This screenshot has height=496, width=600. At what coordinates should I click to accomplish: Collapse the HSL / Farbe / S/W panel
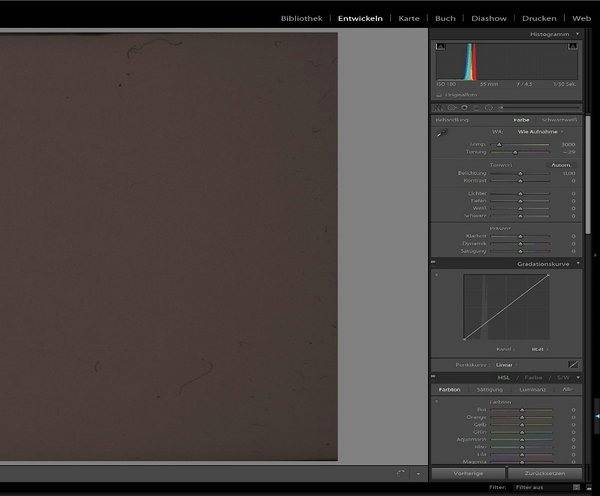point(578,377)
